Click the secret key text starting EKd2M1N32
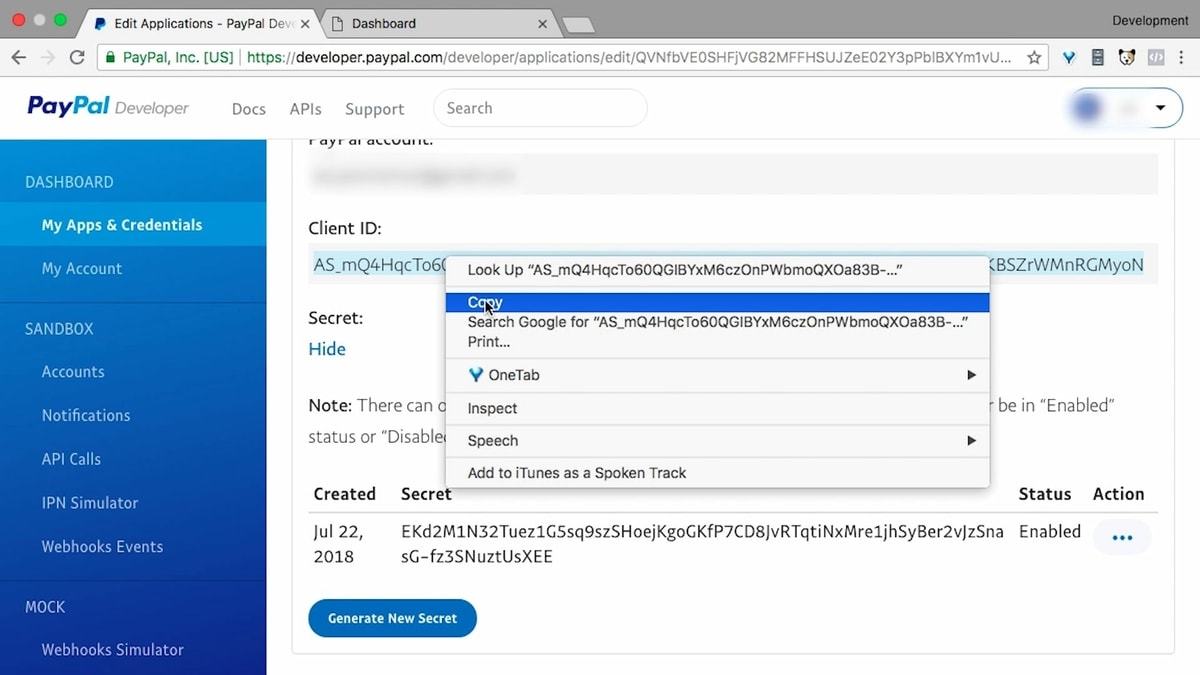This screenshot has height=675, width=1200. coord(702,544)
